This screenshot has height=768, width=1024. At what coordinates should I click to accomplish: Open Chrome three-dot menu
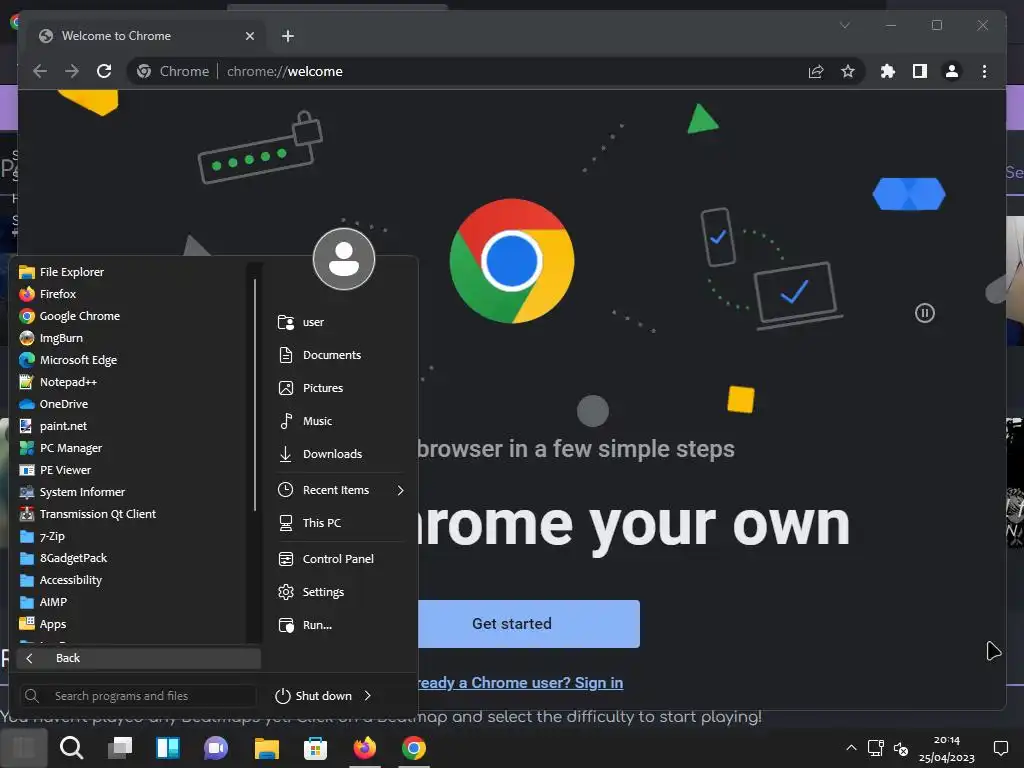pyautogui.click(x=984, y=71)
